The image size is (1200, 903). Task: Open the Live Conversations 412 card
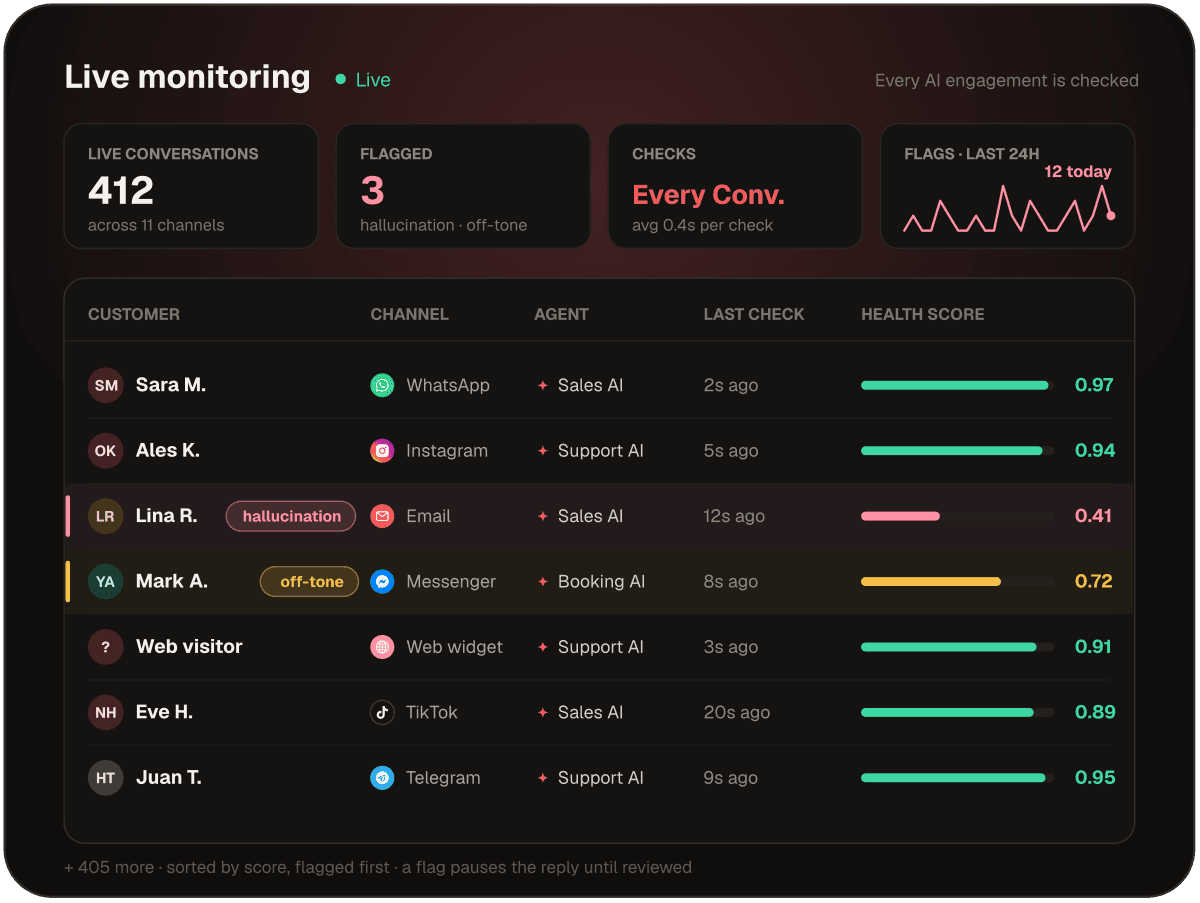[191, 186]
